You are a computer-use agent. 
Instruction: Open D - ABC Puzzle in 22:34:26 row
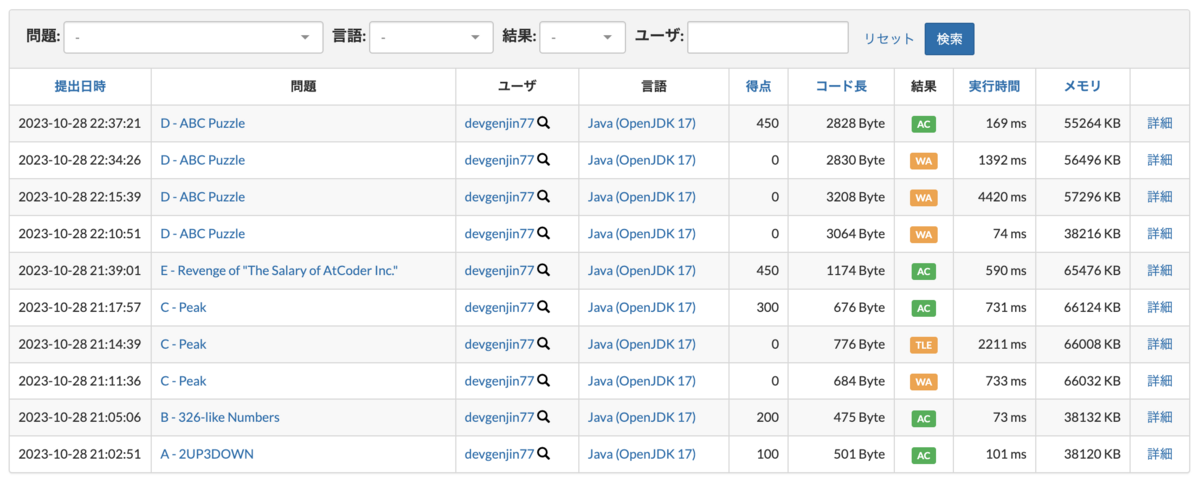point(202,160)
